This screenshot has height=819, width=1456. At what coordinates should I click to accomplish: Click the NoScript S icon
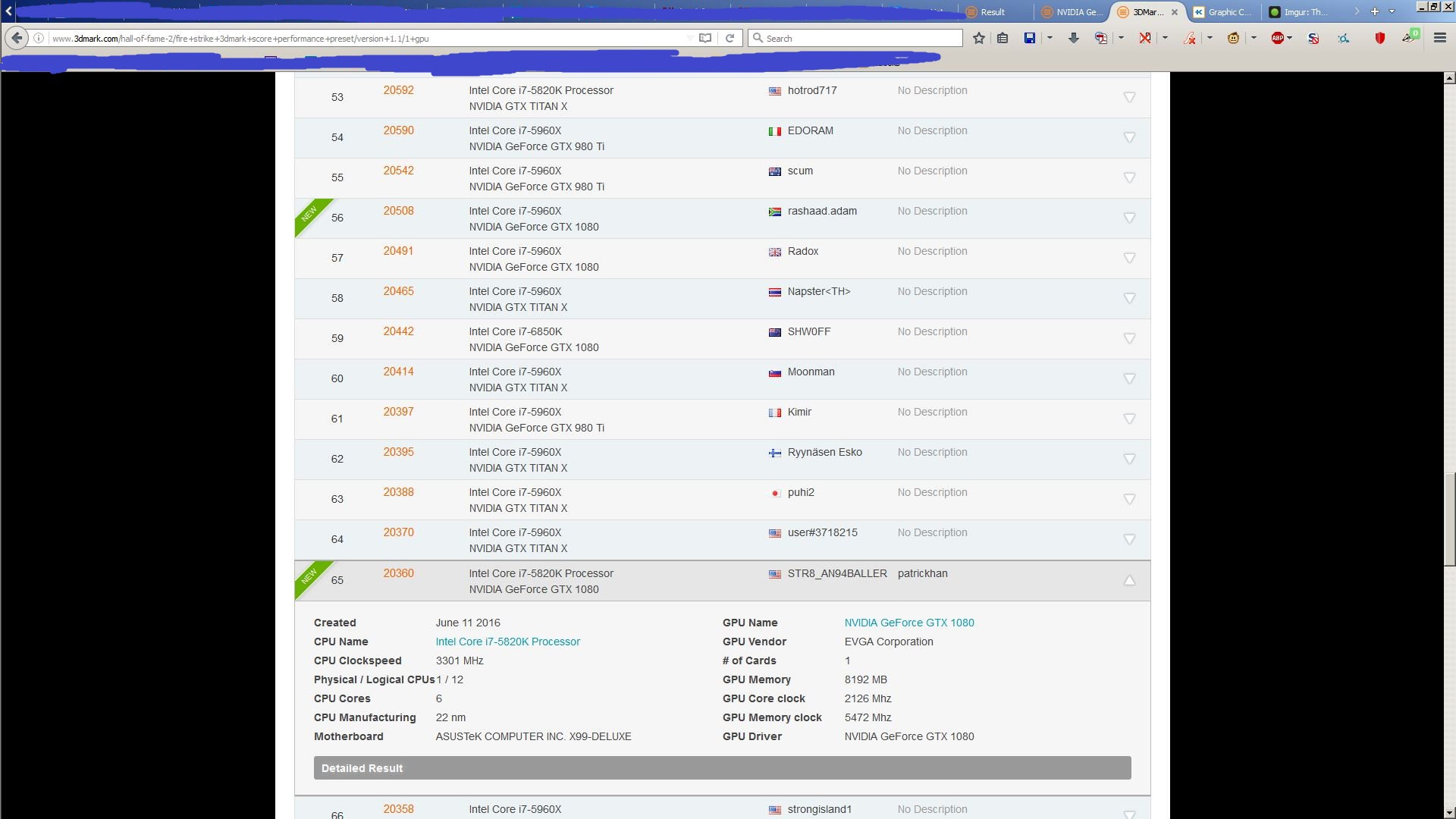1313,38
